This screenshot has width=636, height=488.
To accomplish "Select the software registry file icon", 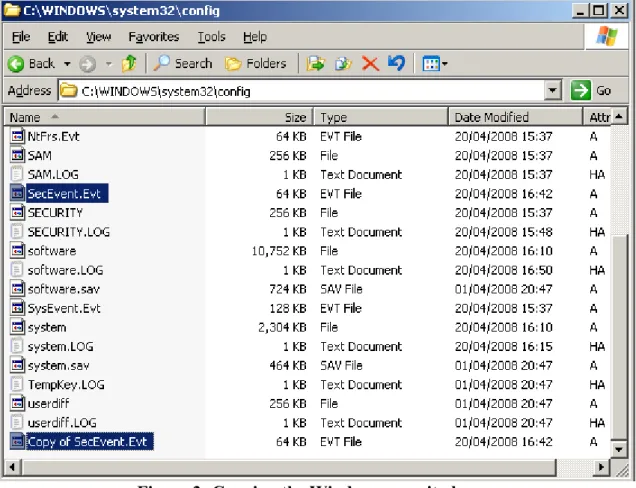I will (17, 250).
